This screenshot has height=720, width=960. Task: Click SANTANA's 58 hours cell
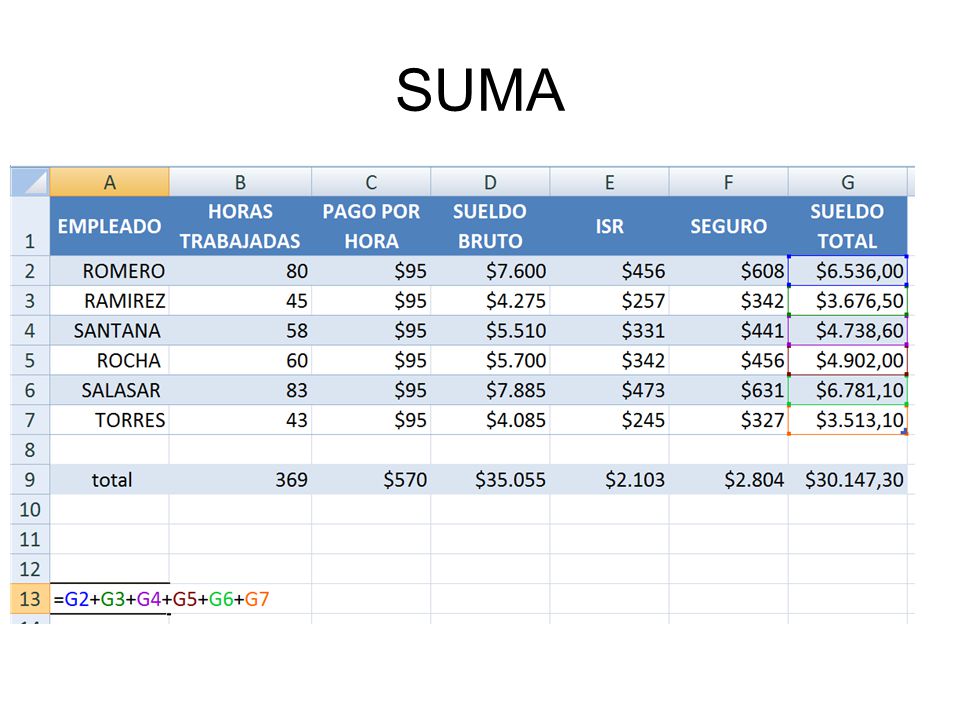240,331
